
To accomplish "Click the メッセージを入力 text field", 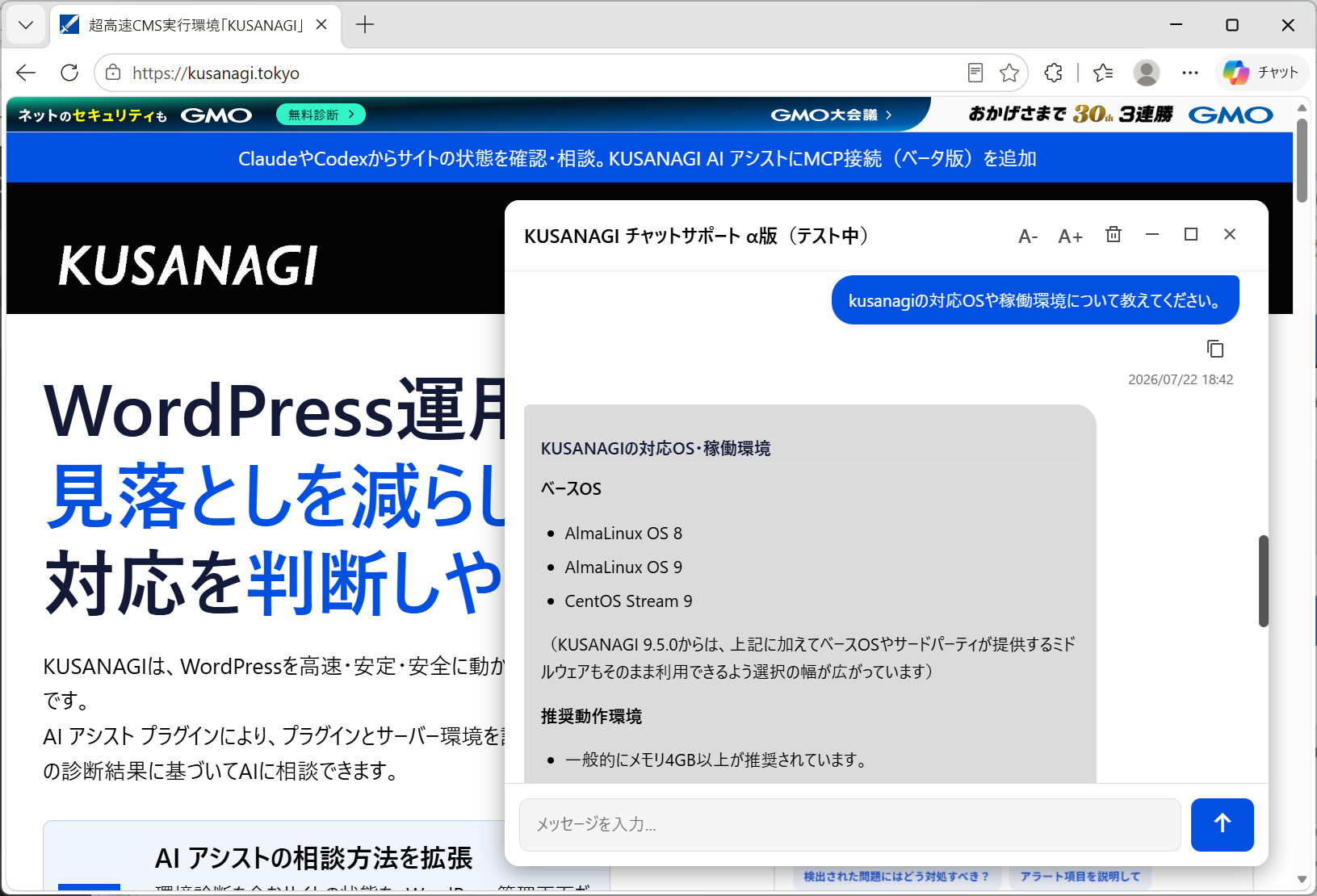I will coord(850,824).
